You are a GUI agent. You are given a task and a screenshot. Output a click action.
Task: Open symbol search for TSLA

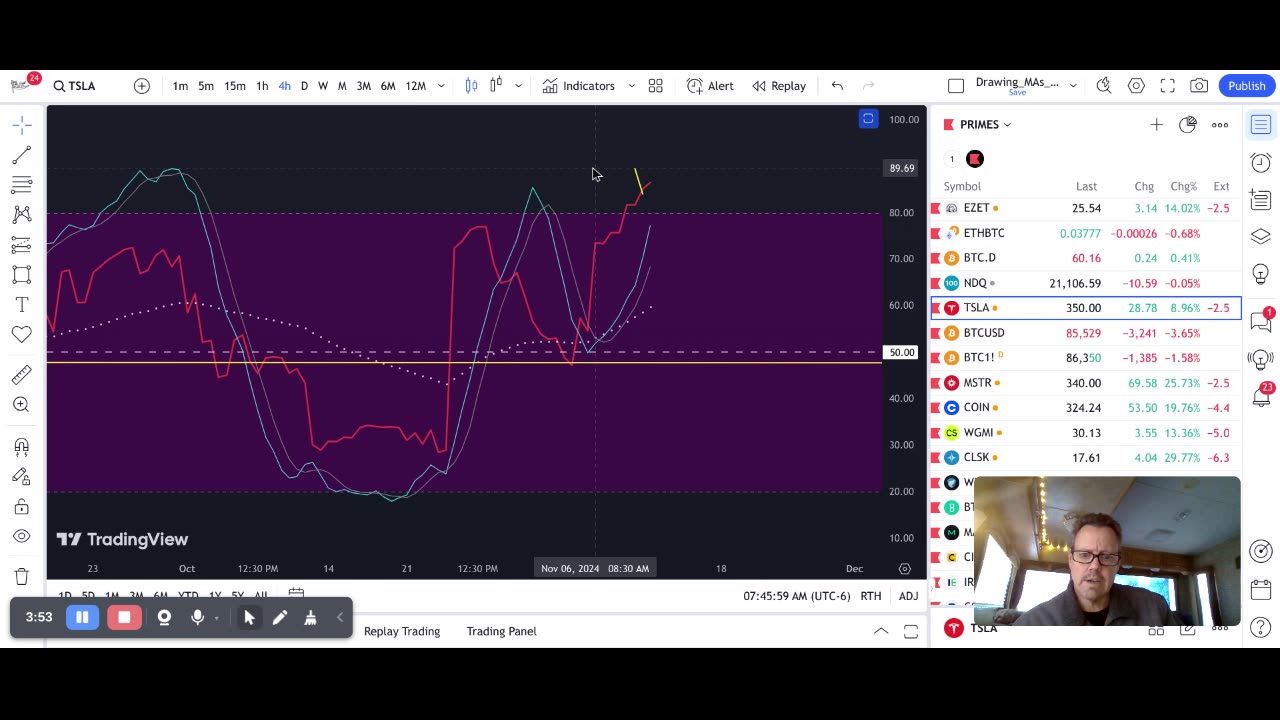point(75,86)
